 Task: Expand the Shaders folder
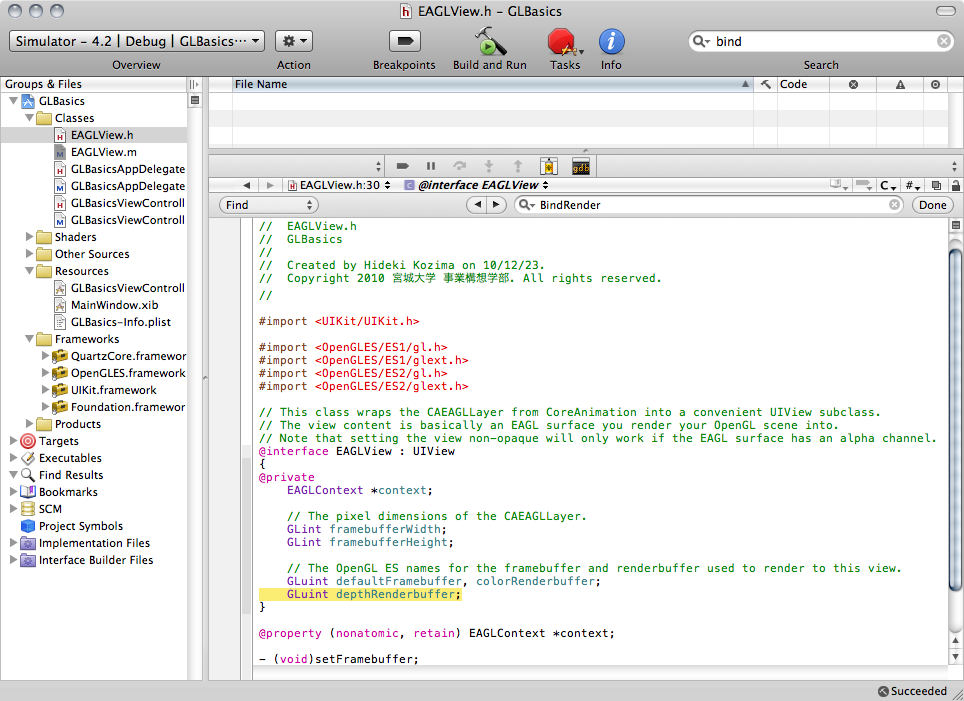29,237
